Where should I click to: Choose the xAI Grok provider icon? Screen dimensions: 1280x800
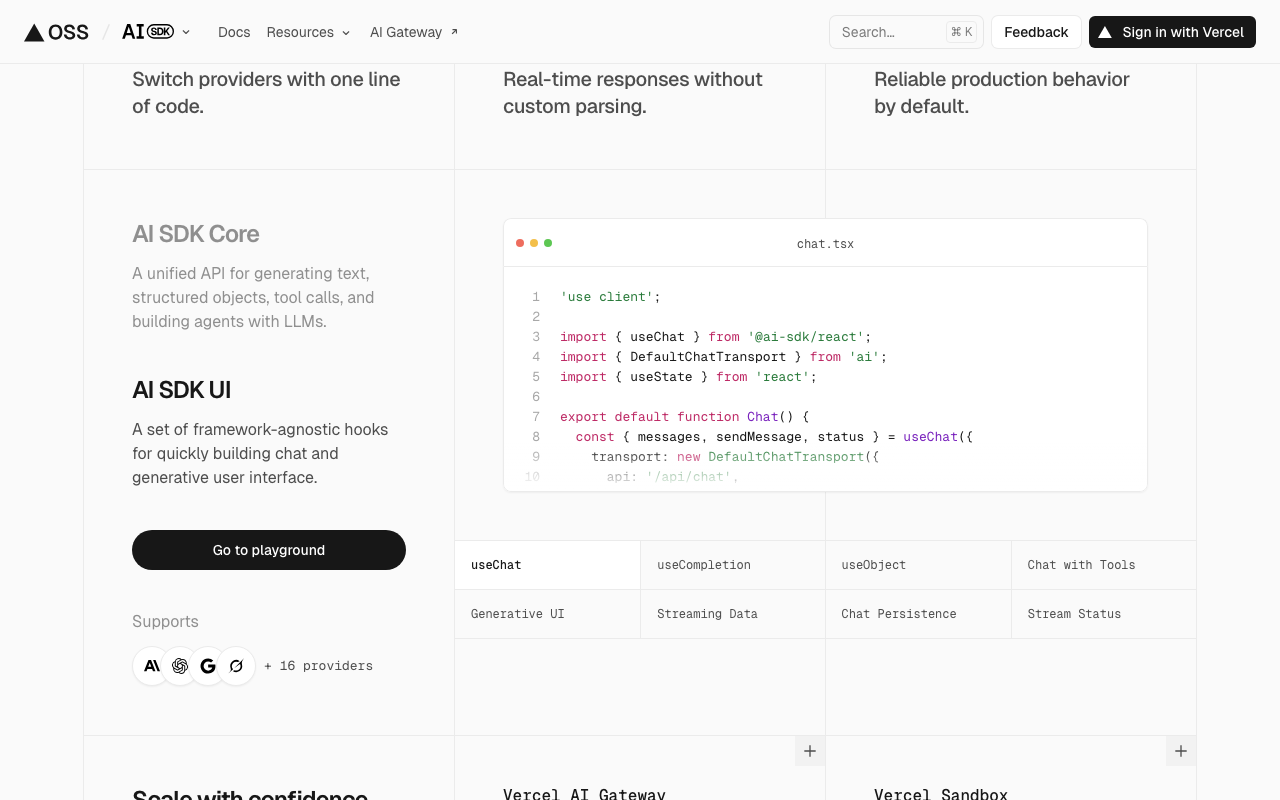[x=236, y=666]
